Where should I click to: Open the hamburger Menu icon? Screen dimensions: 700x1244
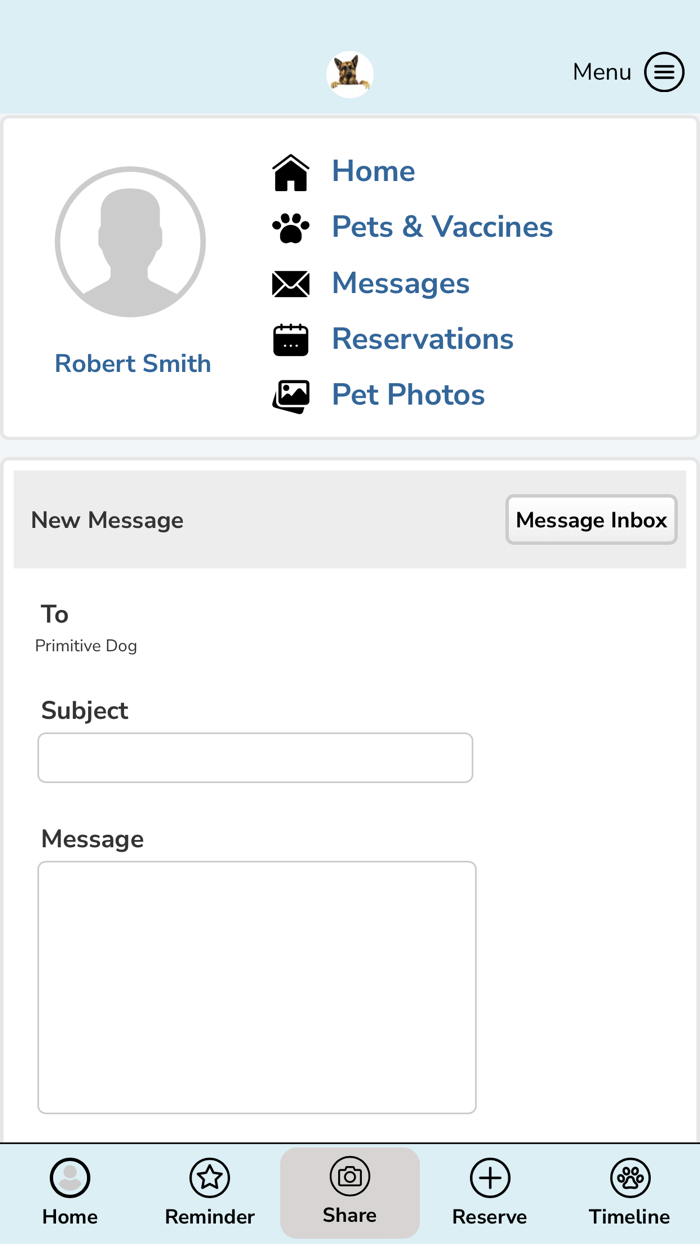[663, 72]
